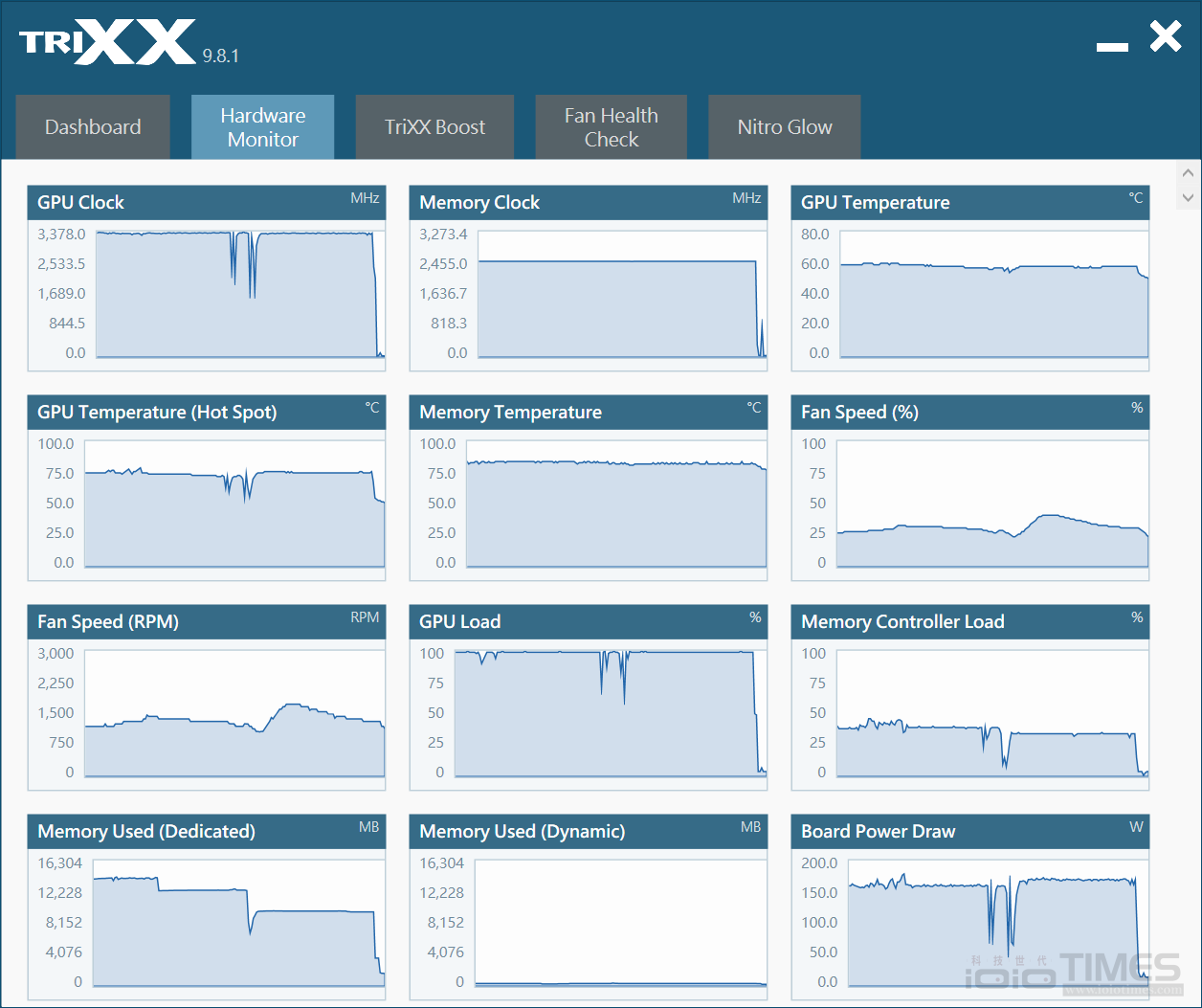
Task: Select the Hardware Monitor tab
Action: [x=262, y=126]
